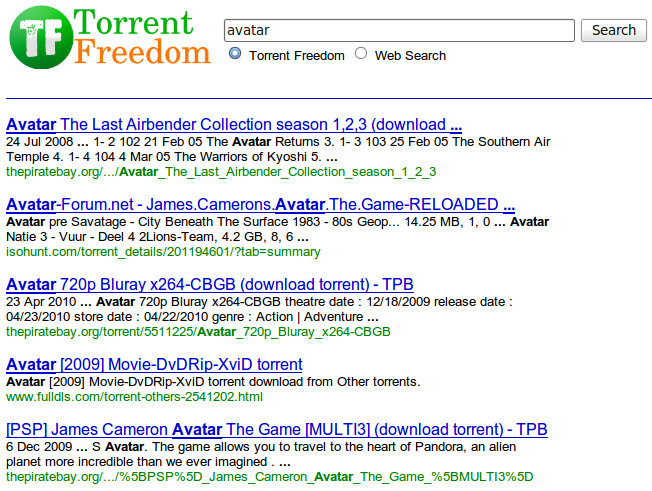Screen dimensions: 652x491
Task: Click the Search button
Action: coord(614,30)
